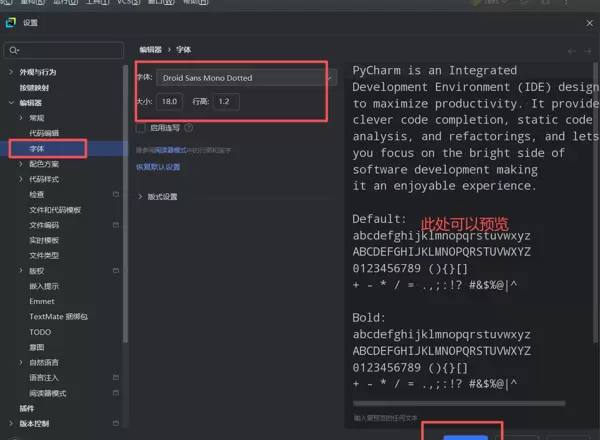Expand the 版式设置 section
Screen dimensions: 600x440
coord(140,197)
